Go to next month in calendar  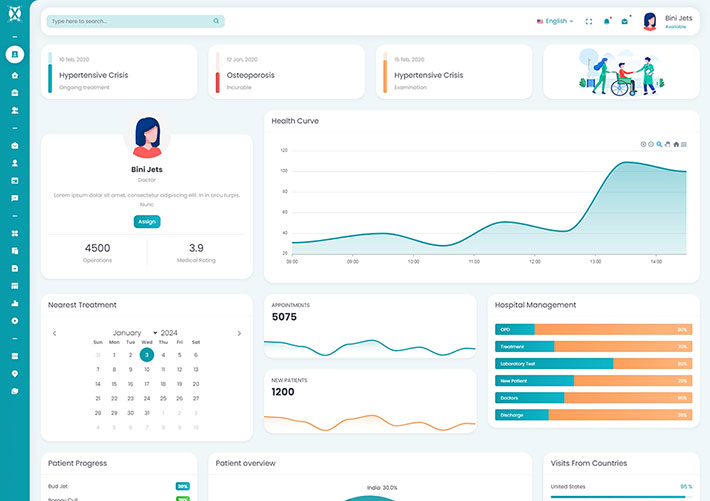(x=239, y=333)
